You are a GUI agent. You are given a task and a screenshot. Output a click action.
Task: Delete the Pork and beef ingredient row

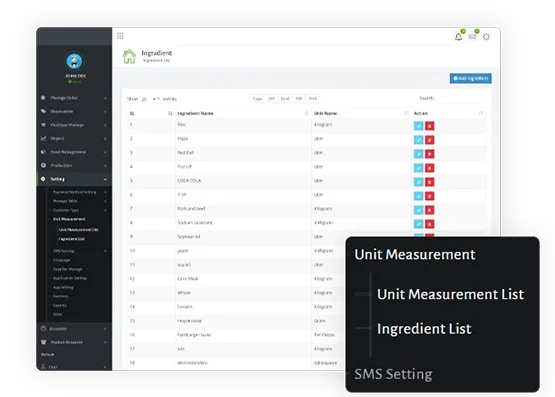[430, 210]
